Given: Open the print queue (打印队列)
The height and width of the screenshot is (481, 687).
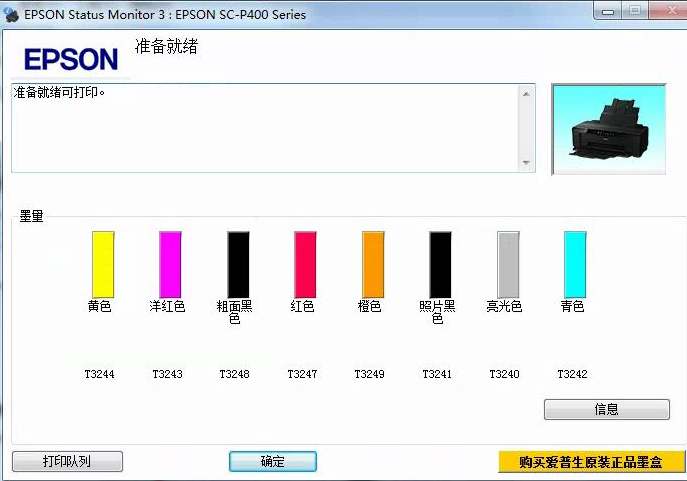Looking at the screenshot, I should coord(67,461).
